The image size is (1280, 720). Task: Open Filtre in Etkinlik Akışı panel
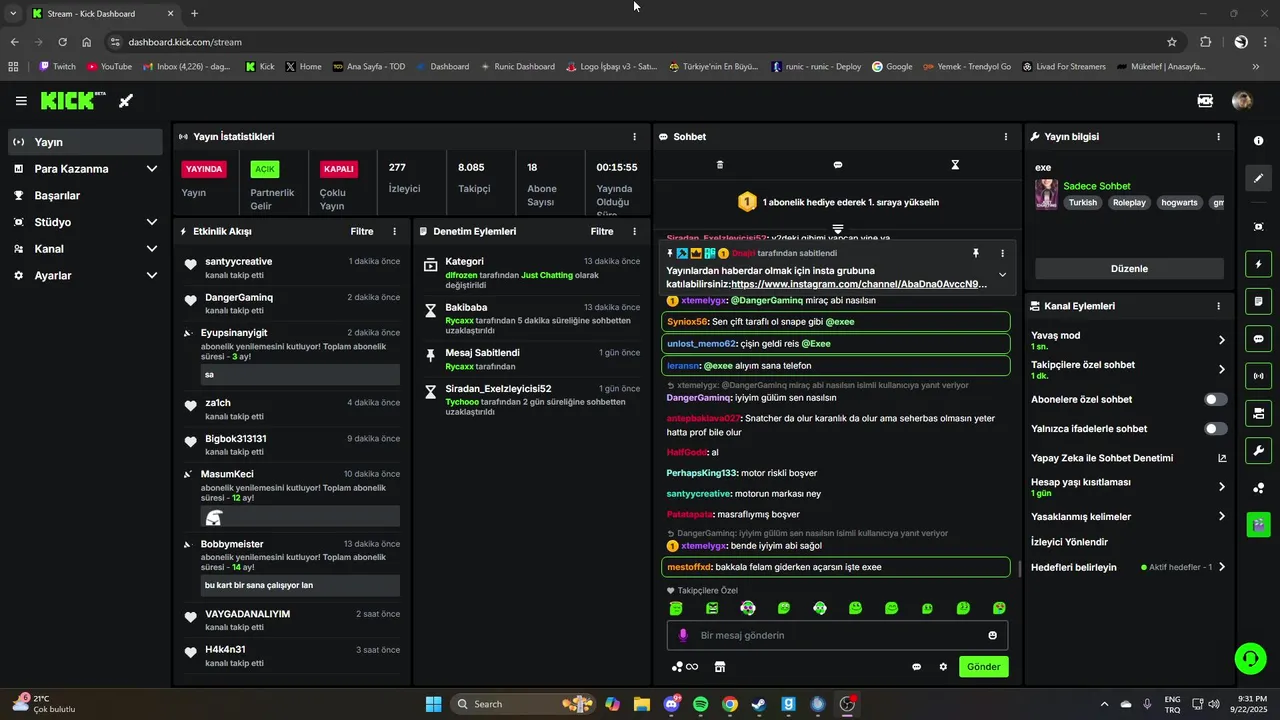click(362, 231)
